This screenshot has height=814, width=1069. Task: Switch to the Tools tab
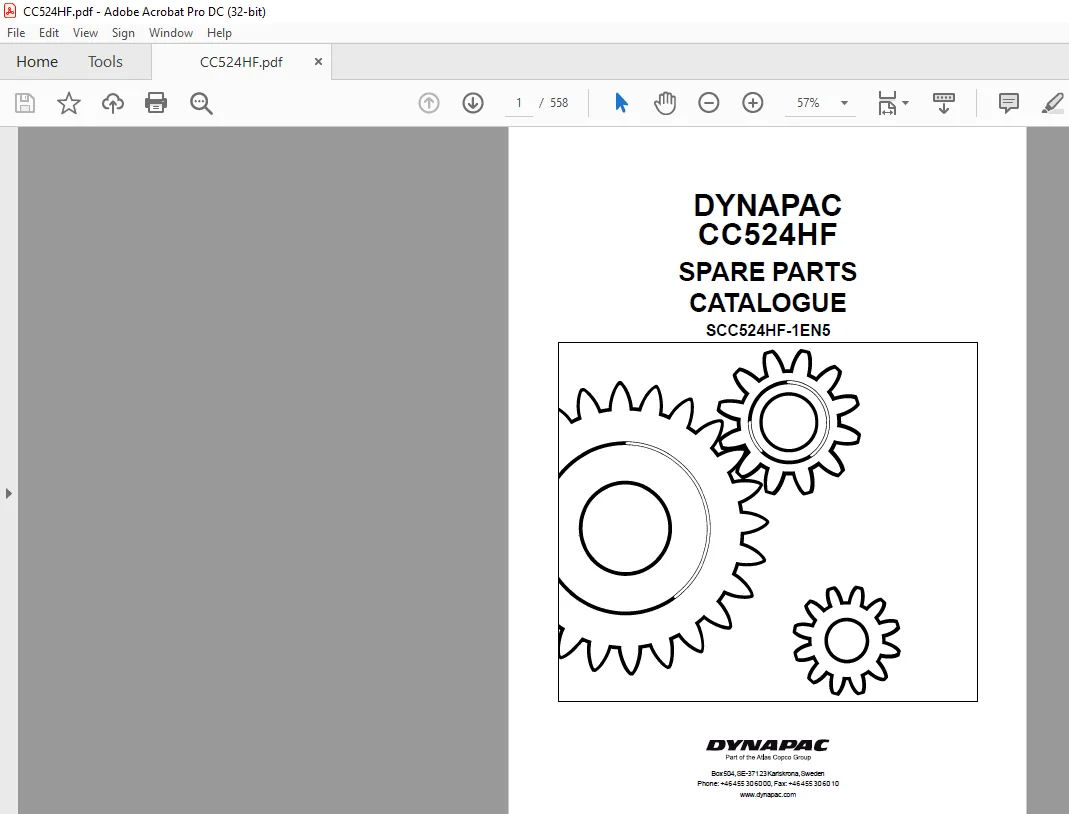(105, 61)
